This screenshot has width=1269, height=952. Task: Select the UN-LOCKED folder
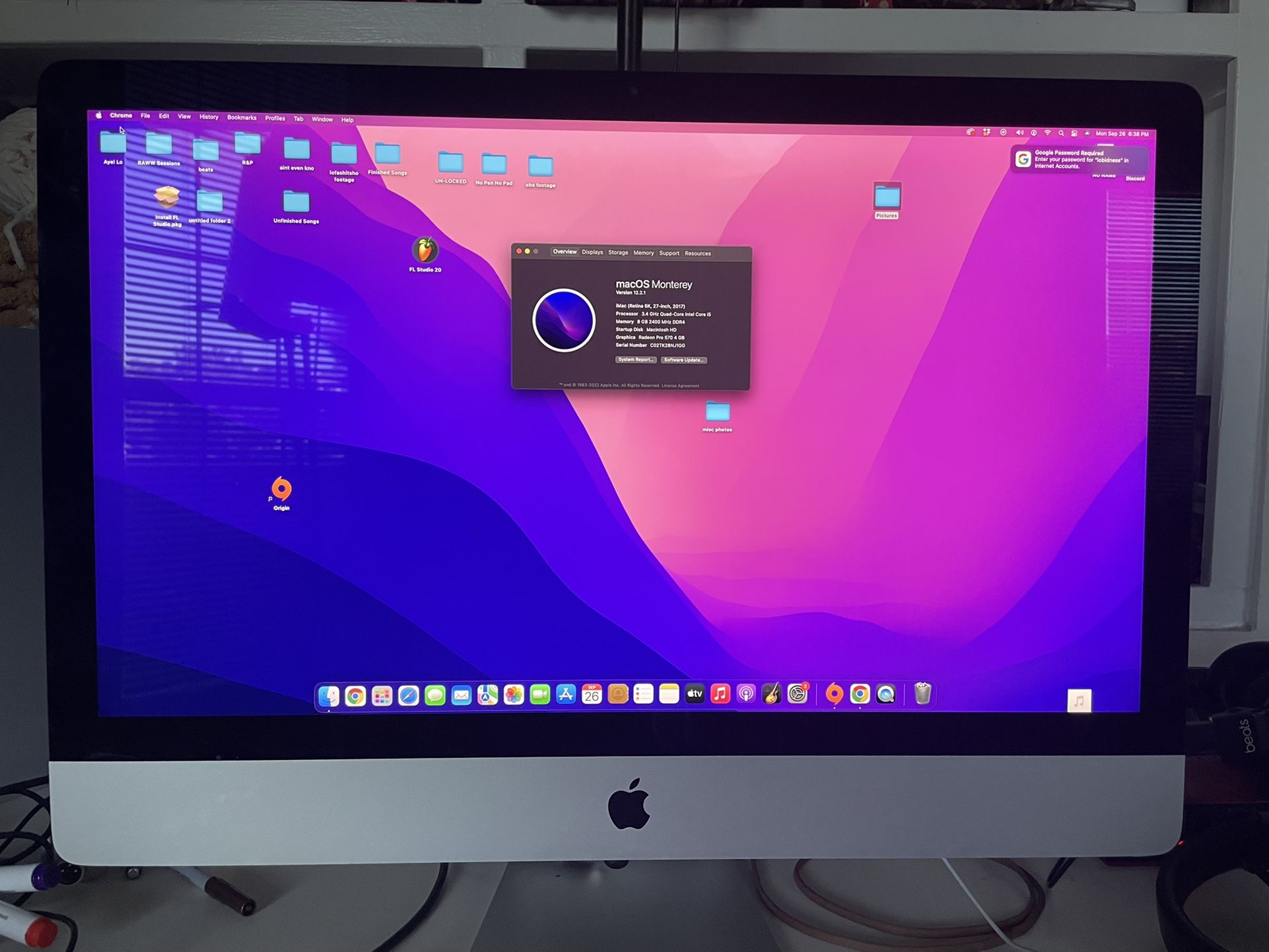click(451, 168)
